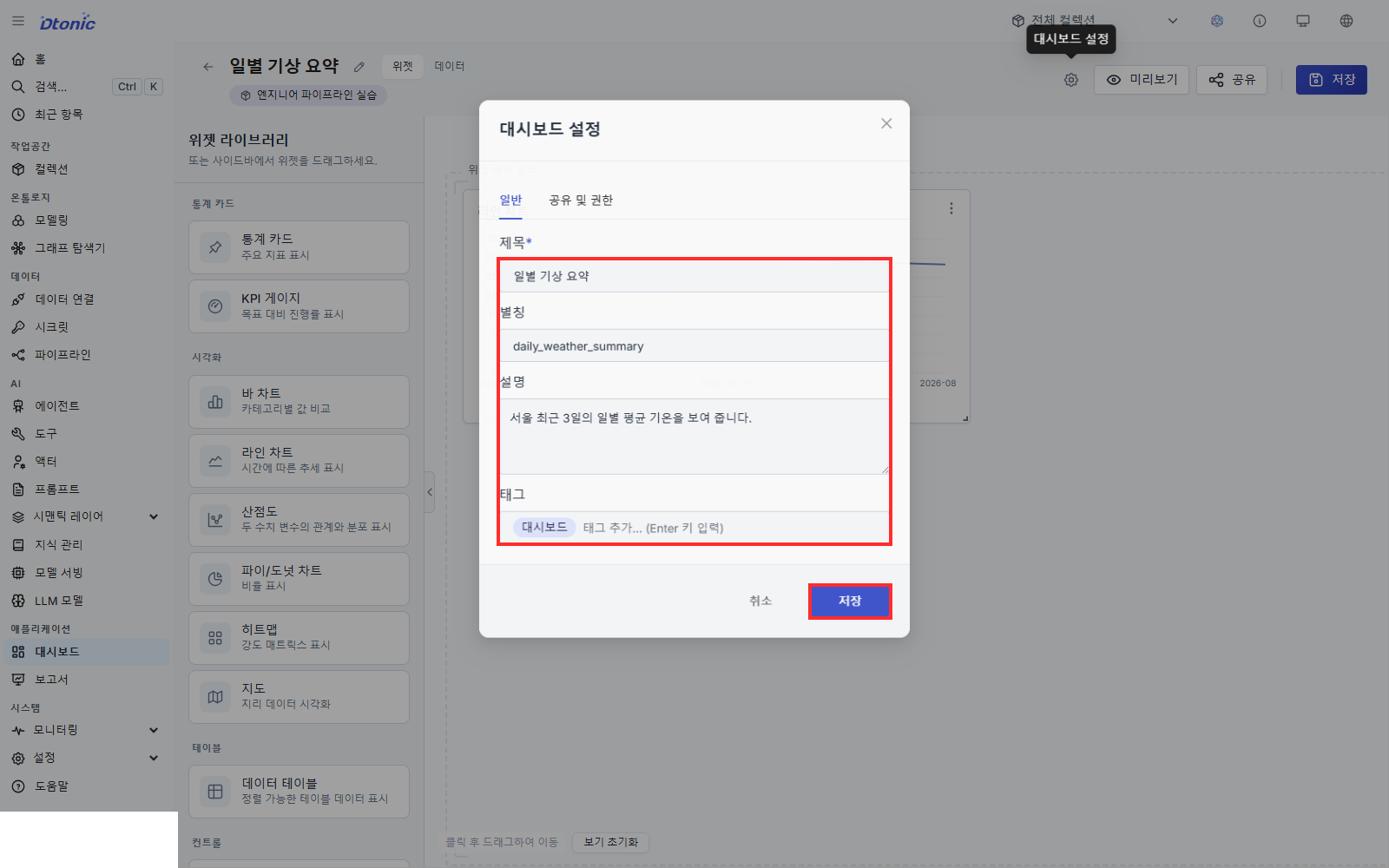Click the 미리보기 preview button
This screenshot has height=868, width=1389.
(x=1142, y=80)
